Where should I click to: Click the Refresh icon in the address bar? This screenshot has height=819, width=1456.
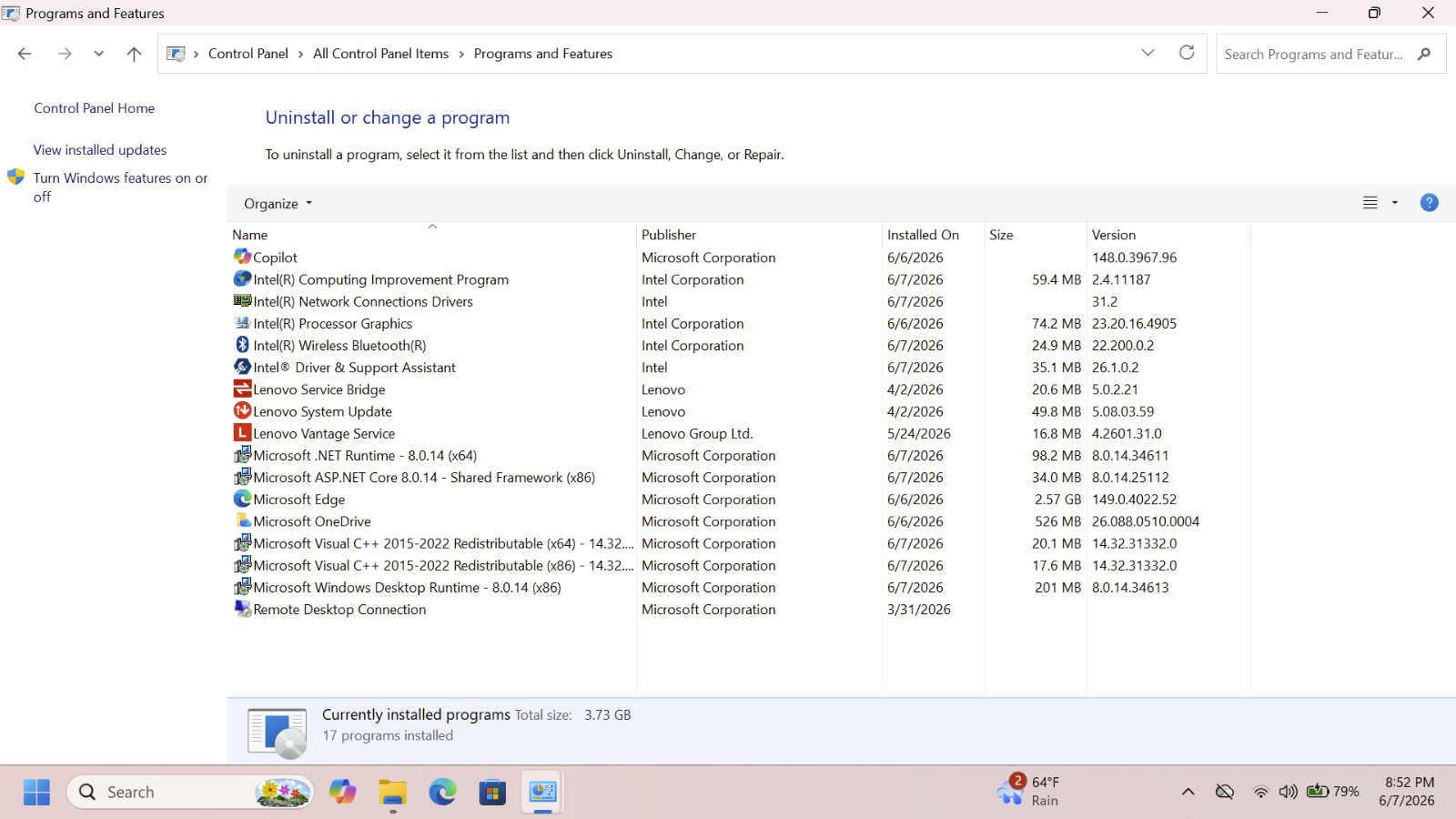(x=1187, y=53)
